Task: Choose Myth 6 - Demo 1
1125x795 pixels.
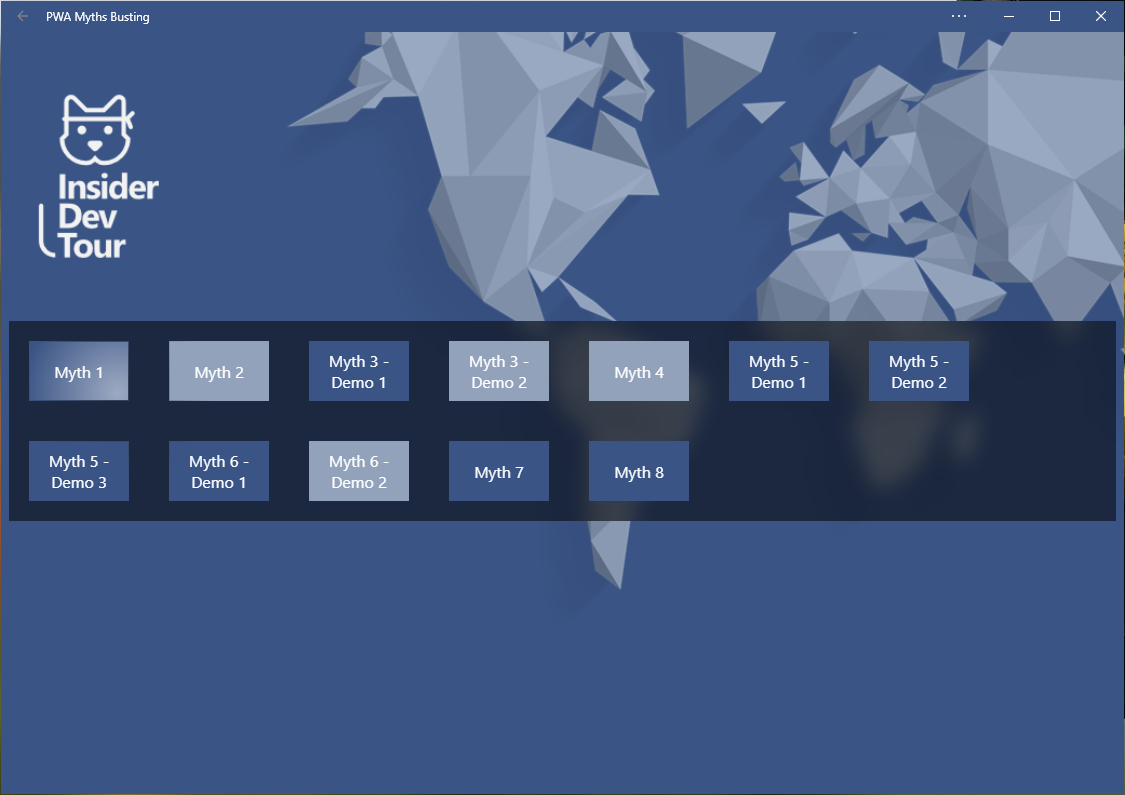Action: 219,471
